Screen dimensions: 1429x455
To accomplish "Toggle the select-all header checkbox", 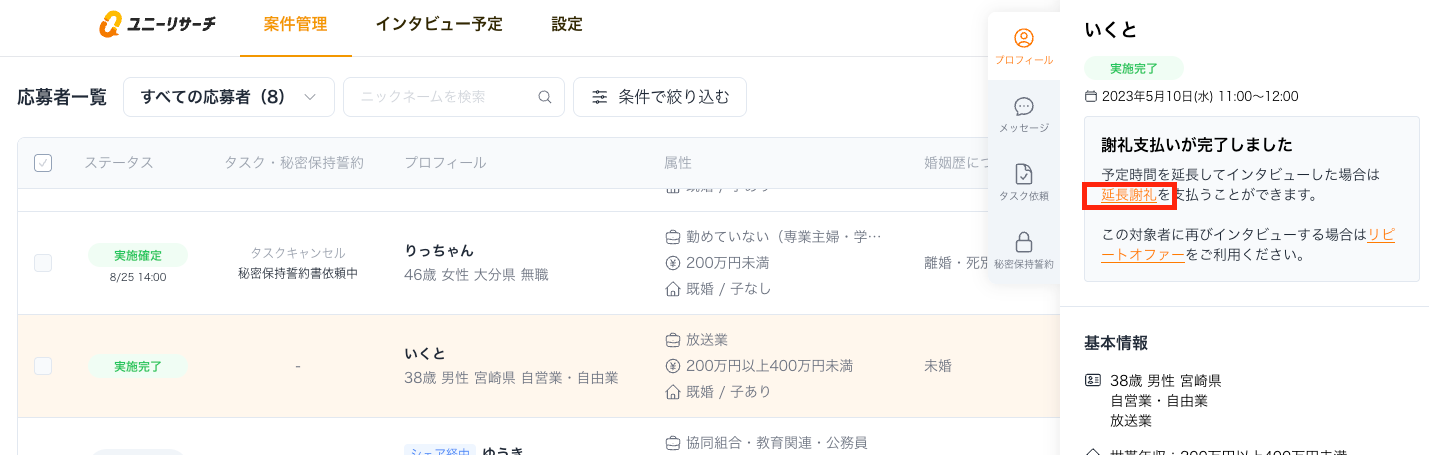I will click(x=43, y=163).
